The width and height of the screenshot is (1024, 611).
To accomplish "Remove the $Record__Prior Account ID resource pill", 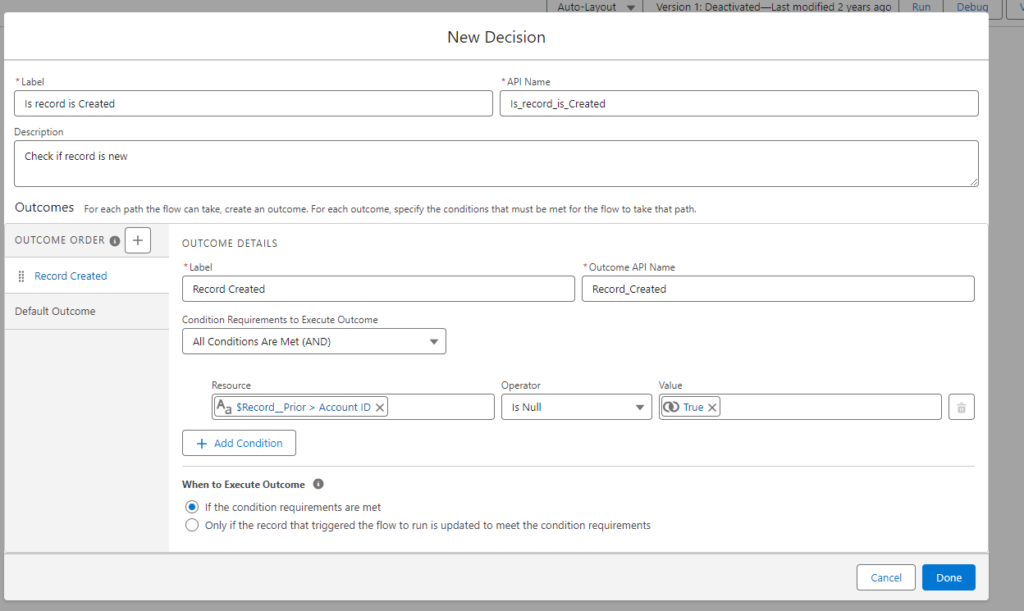I will coord(380,407).
